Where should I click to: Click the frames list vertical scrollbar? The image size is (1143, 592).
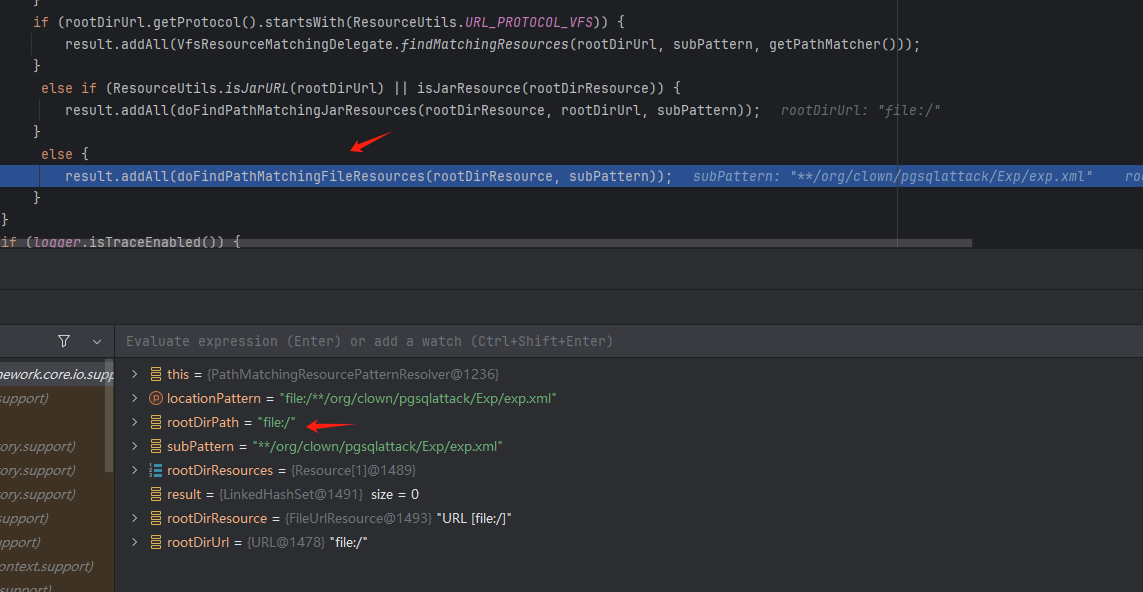(109, 416)
